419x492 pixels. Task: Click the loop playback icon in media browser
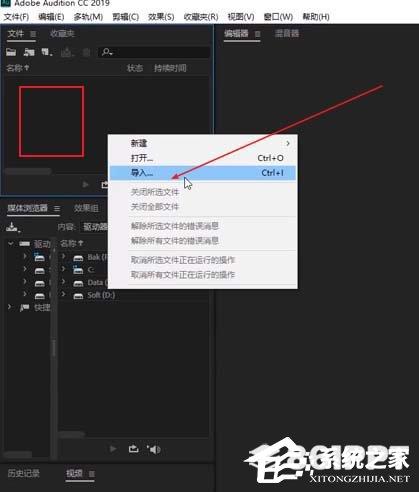134,449
